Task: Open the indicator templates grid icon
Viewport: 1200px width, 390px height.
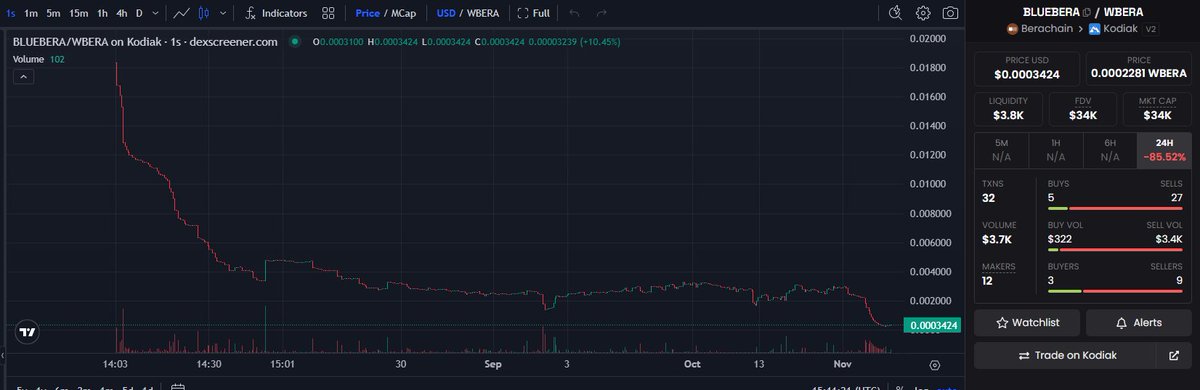Action: coord(328,13)
